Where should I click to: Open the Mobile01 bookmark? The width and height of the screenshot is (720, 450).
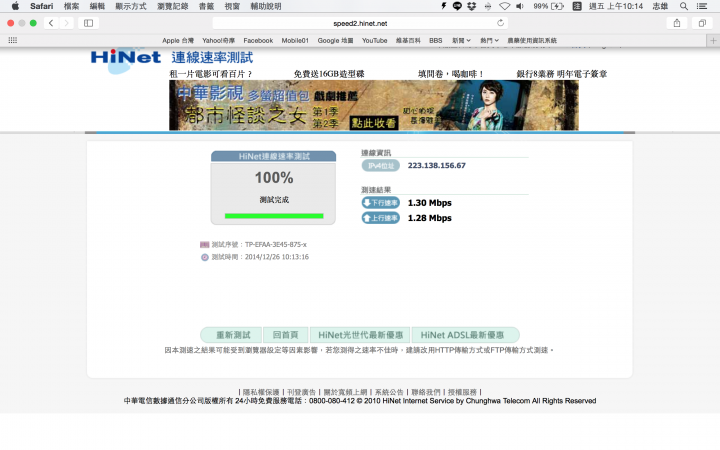[295, 40]
